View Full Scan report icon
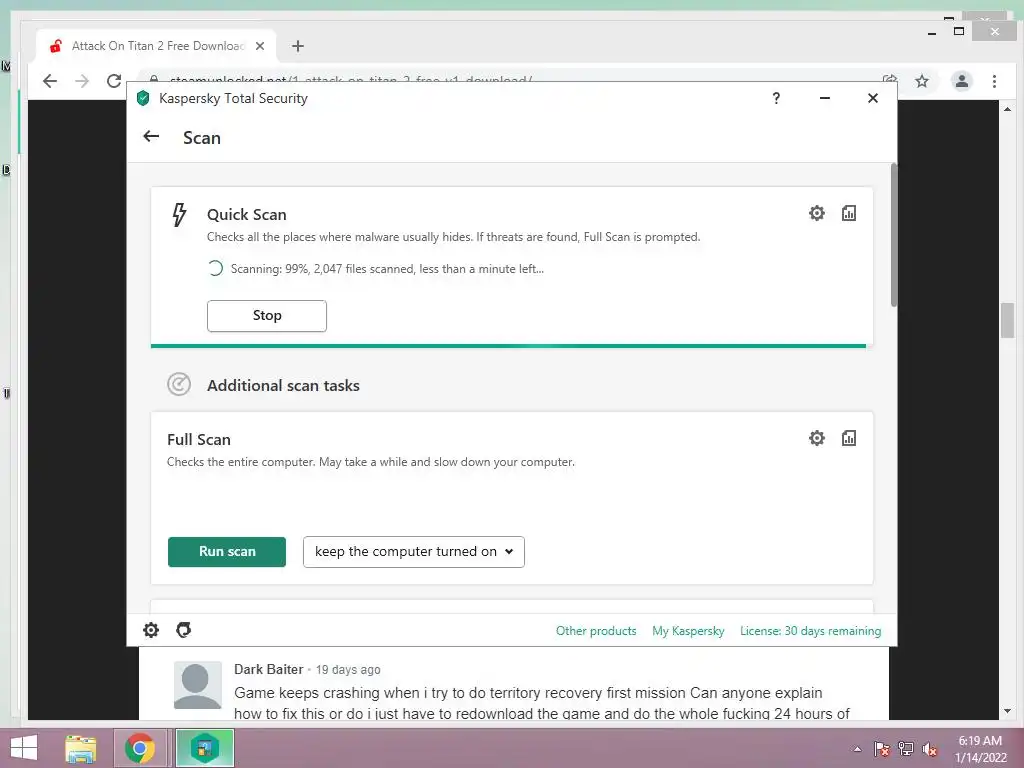Screen dimensions: 1024x768 point(848,438)
